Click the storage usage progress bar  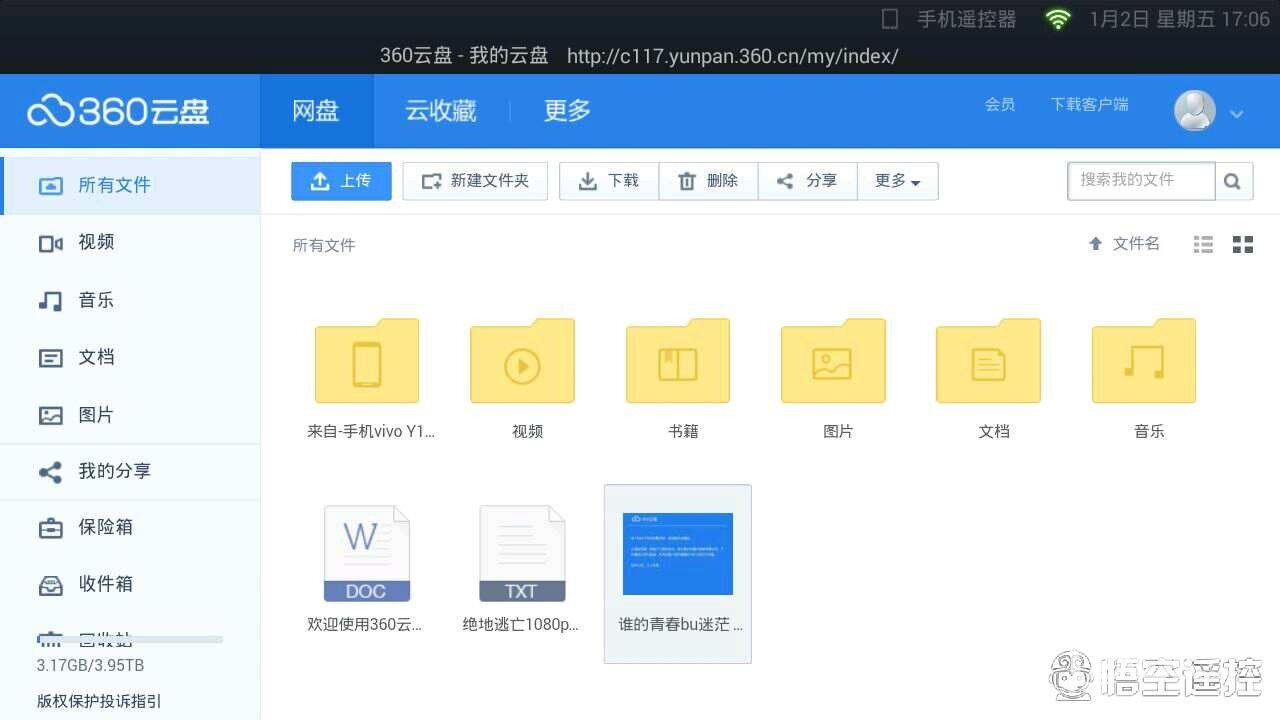click(x=130, y=639)
